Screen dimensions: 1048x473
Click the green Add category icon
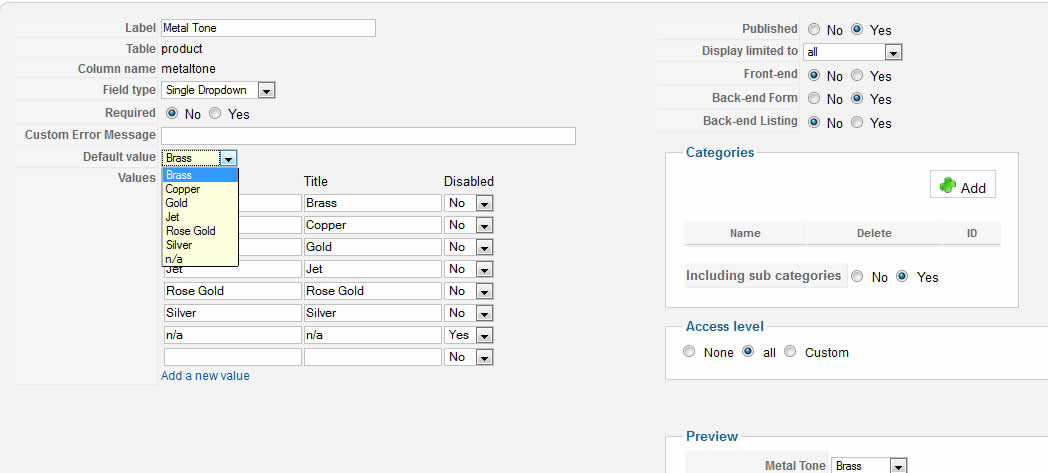point(949,186)
